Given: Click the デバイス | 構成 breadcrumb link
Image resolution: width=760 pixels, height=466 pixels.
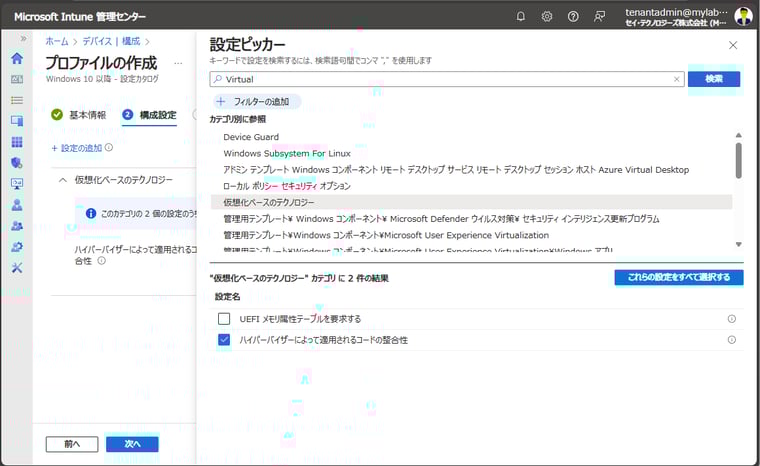Looking at the screenshot, I should 111,41.
